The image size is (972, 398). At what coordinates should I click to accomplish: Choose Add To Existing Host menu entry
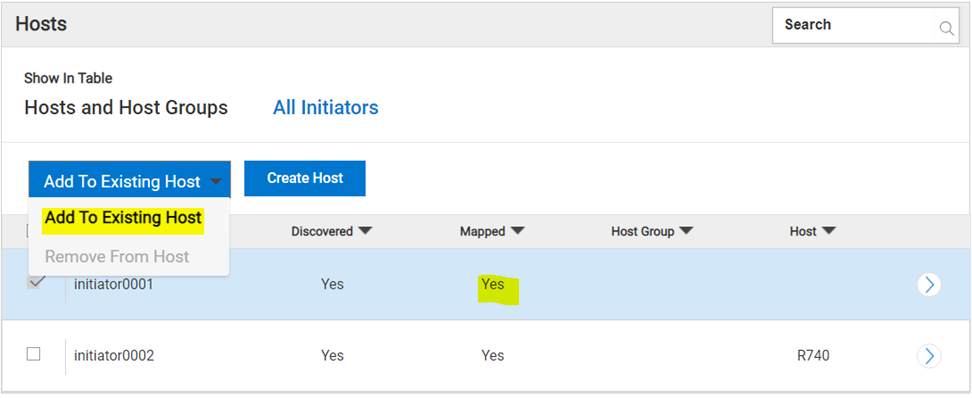pyautogui.click(x=123, y=218)
